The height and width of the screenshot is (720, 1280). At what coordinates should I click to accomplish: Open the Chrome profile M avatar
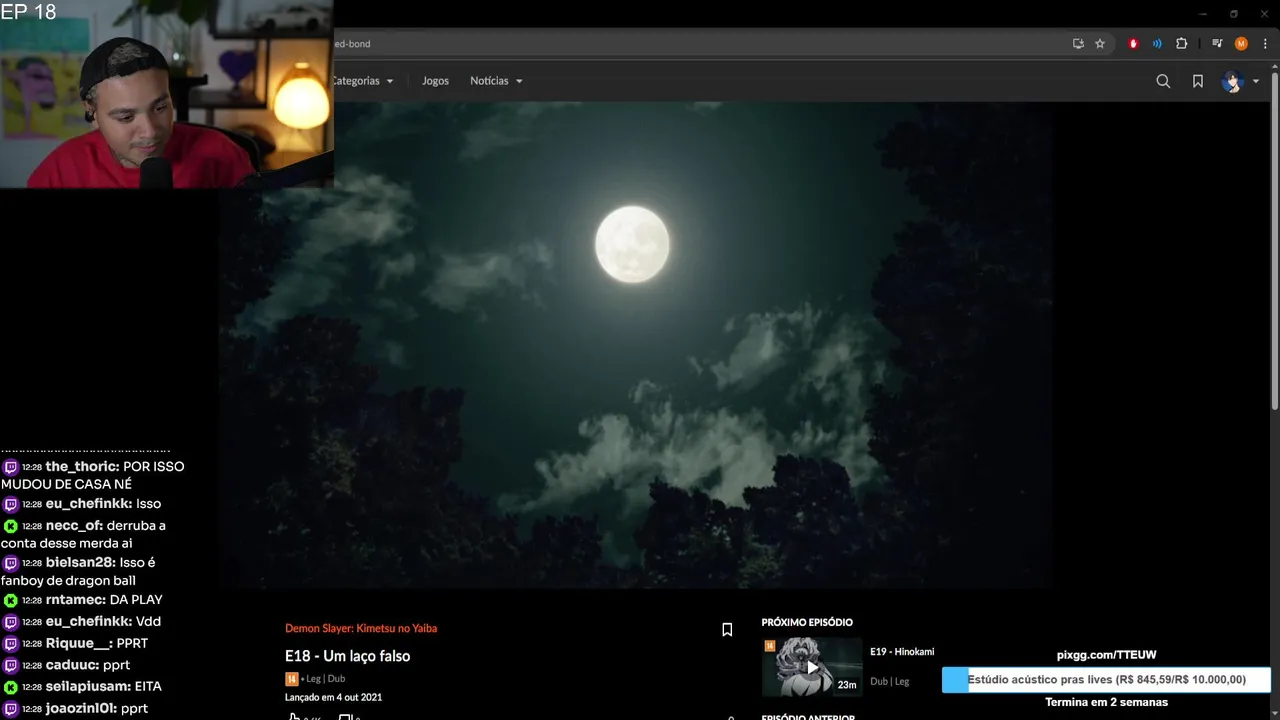tap(1241, 44)
